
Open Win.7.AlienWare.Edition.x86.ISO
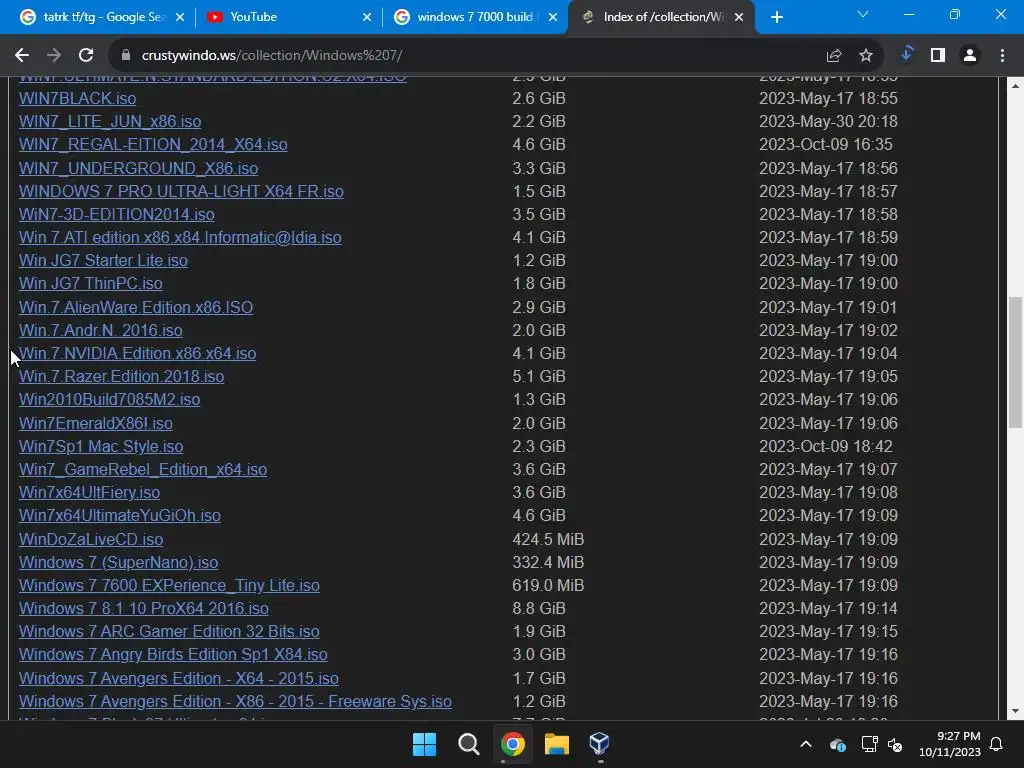pyautogui.click(x=136, y=307)
